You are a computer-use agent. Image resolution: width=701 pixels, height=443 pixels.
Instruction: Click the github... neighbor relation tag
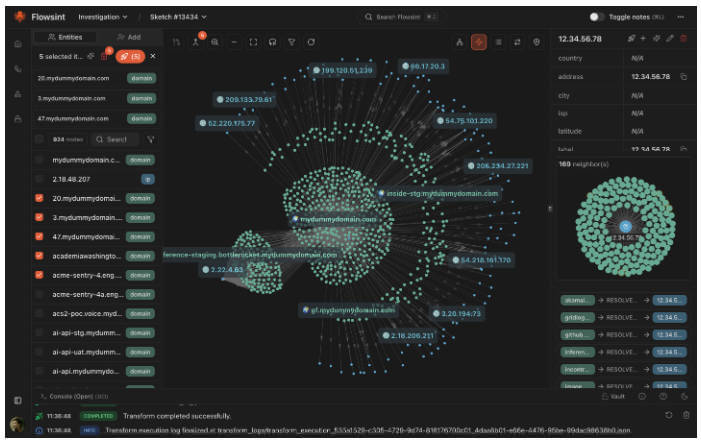[577, 335]
